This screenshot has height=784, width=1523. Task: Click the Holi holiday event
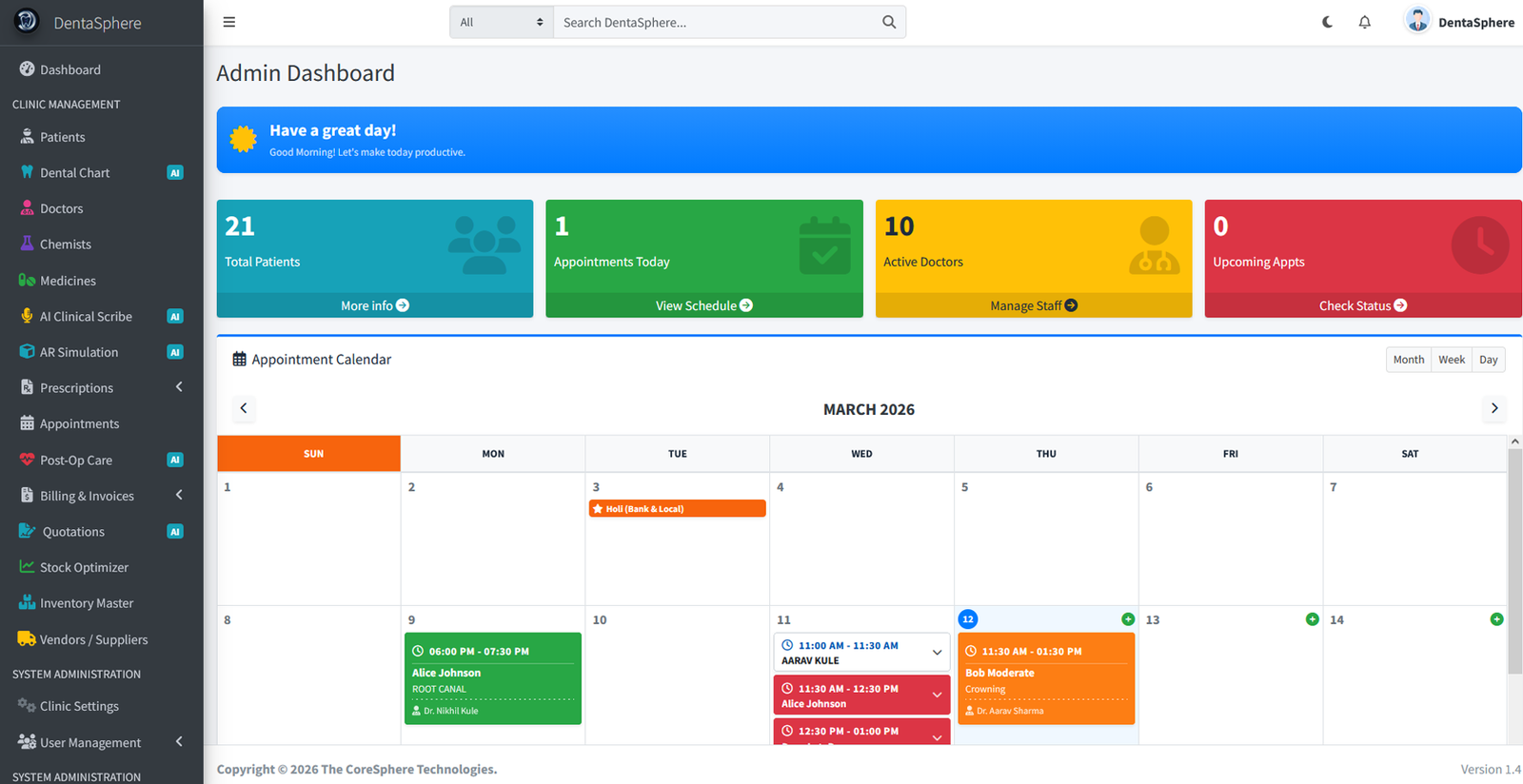pyautogui.click(x=678, y=509)
